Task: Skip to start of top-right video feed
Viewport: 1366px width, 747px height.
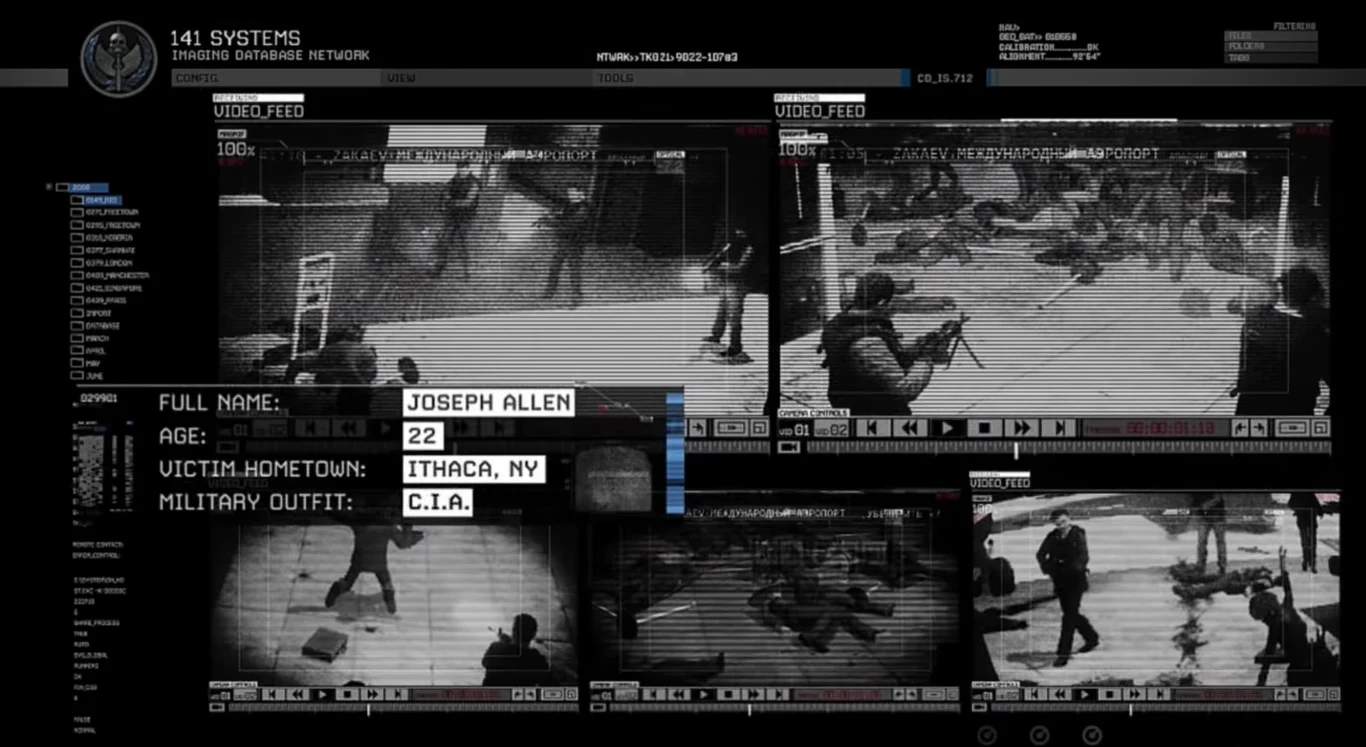Action: [x=872, y=428]
